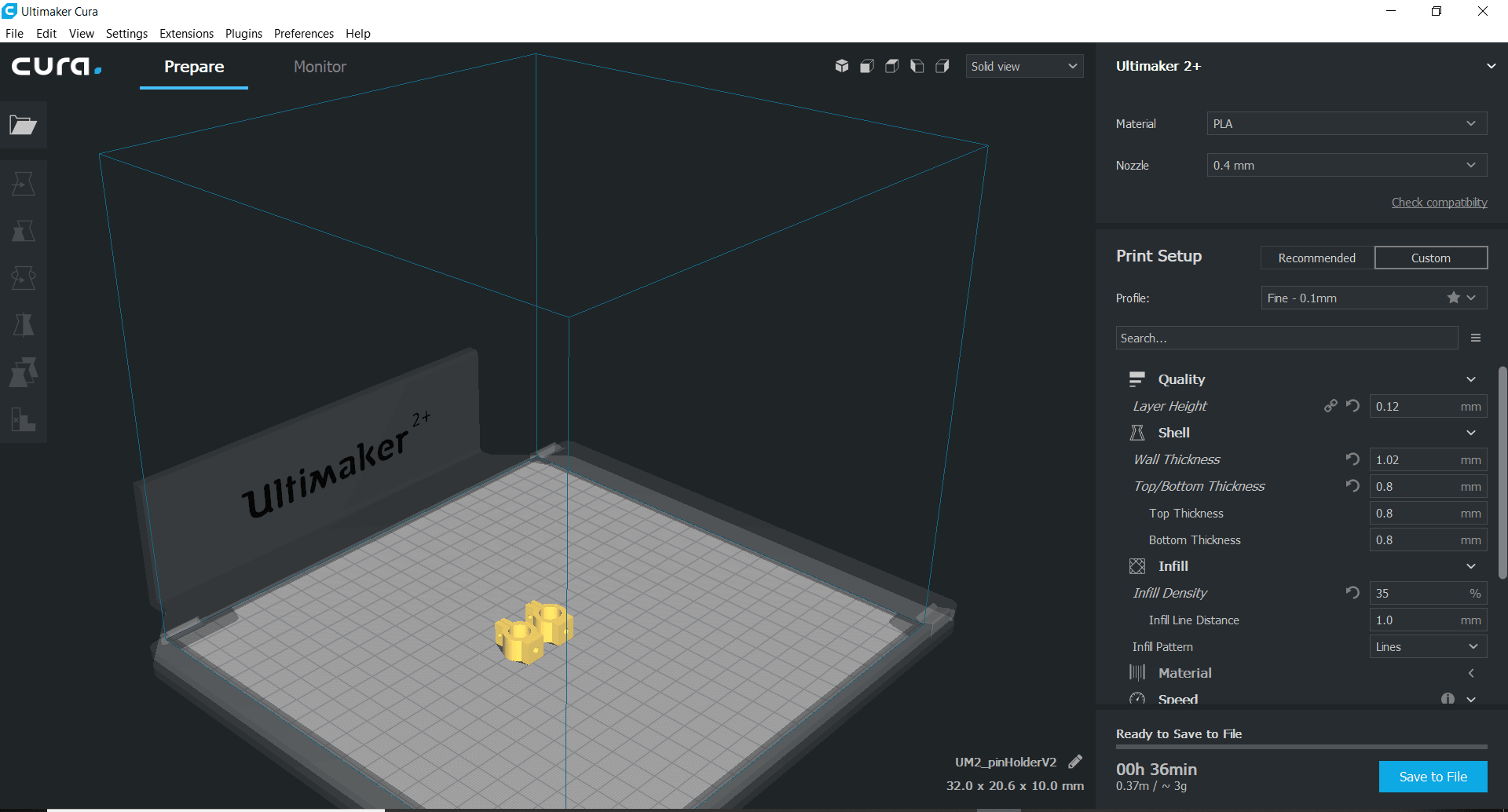Click the Bottom Thickness value field

pos(1428,540)
